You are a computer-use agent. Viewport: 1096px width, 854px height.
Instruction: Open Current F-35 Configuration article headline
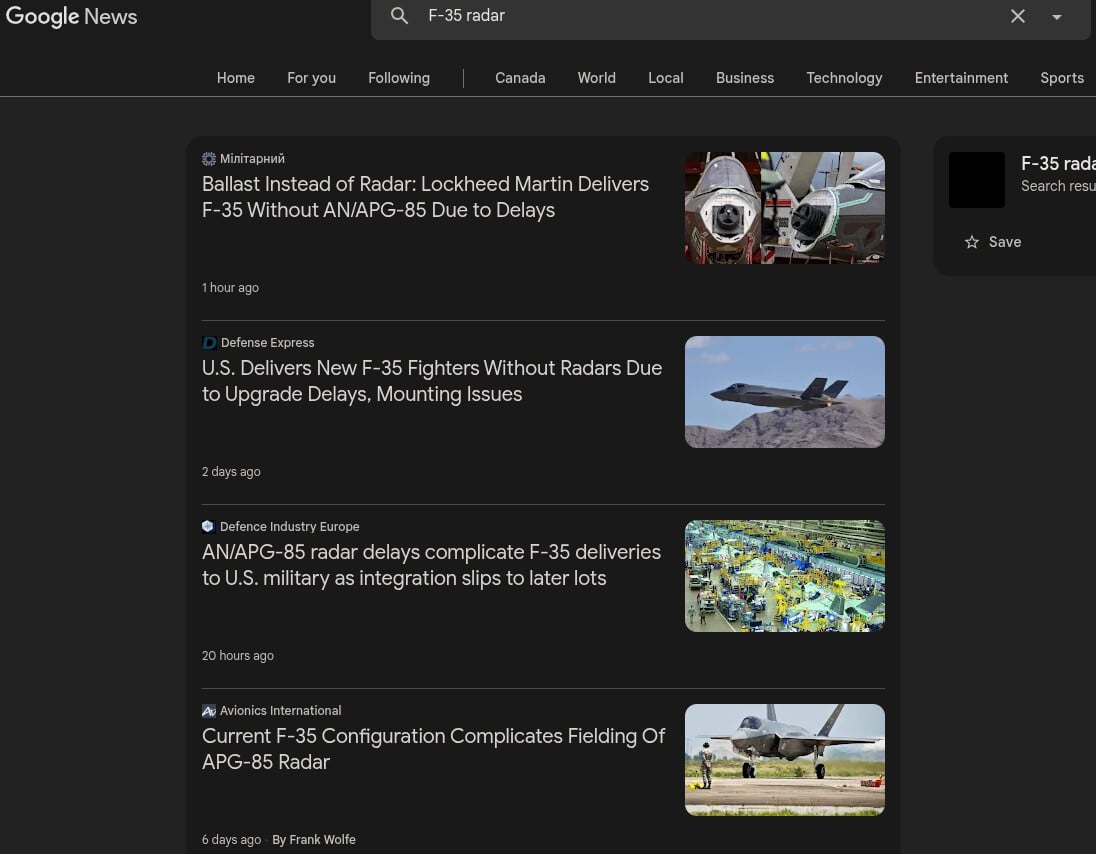(x=433, y=748)
